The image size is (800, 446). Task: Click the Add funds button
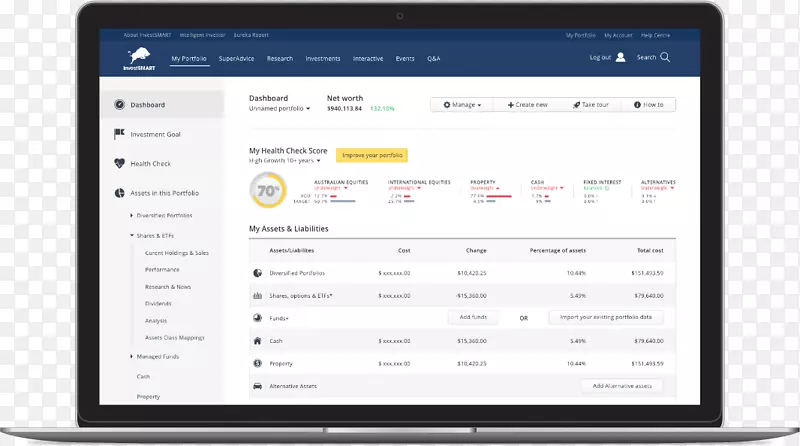[473, 317]
